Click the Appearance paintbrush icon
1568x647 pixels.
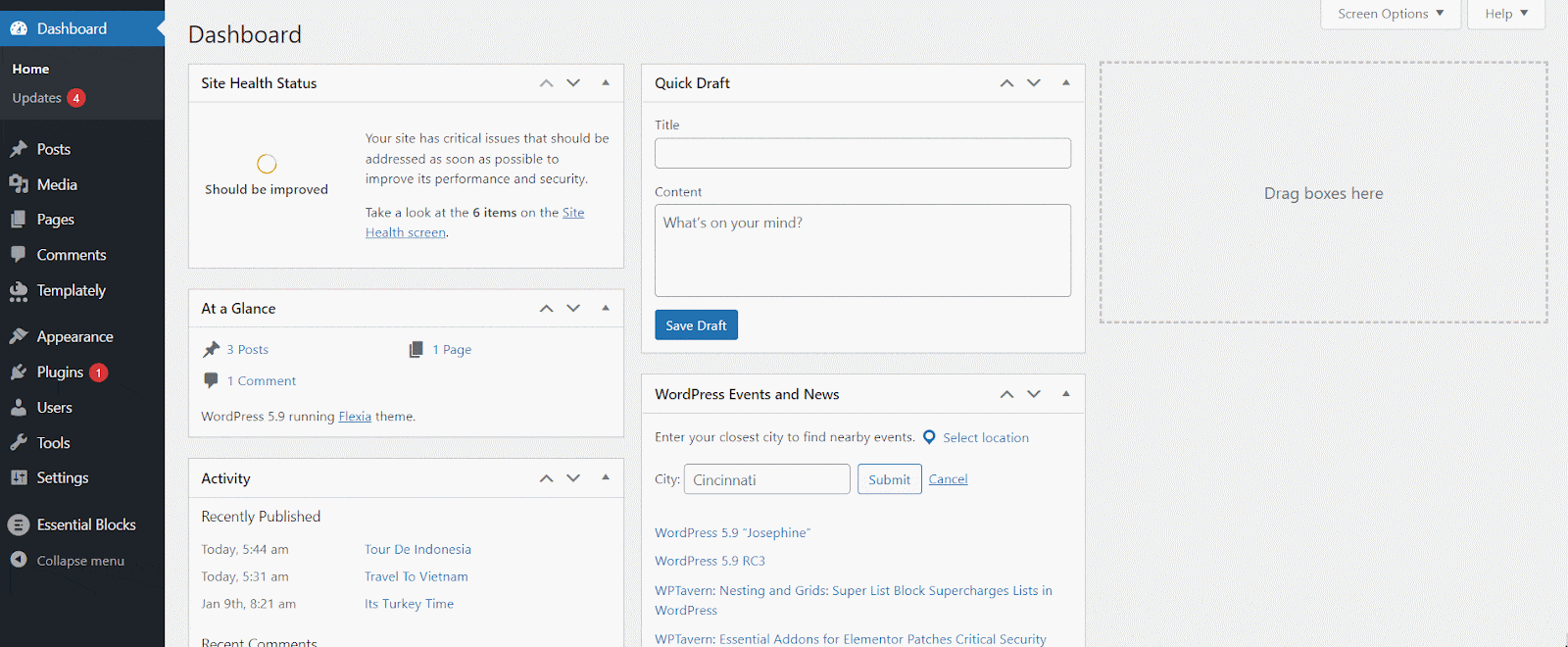pos(19,336)
